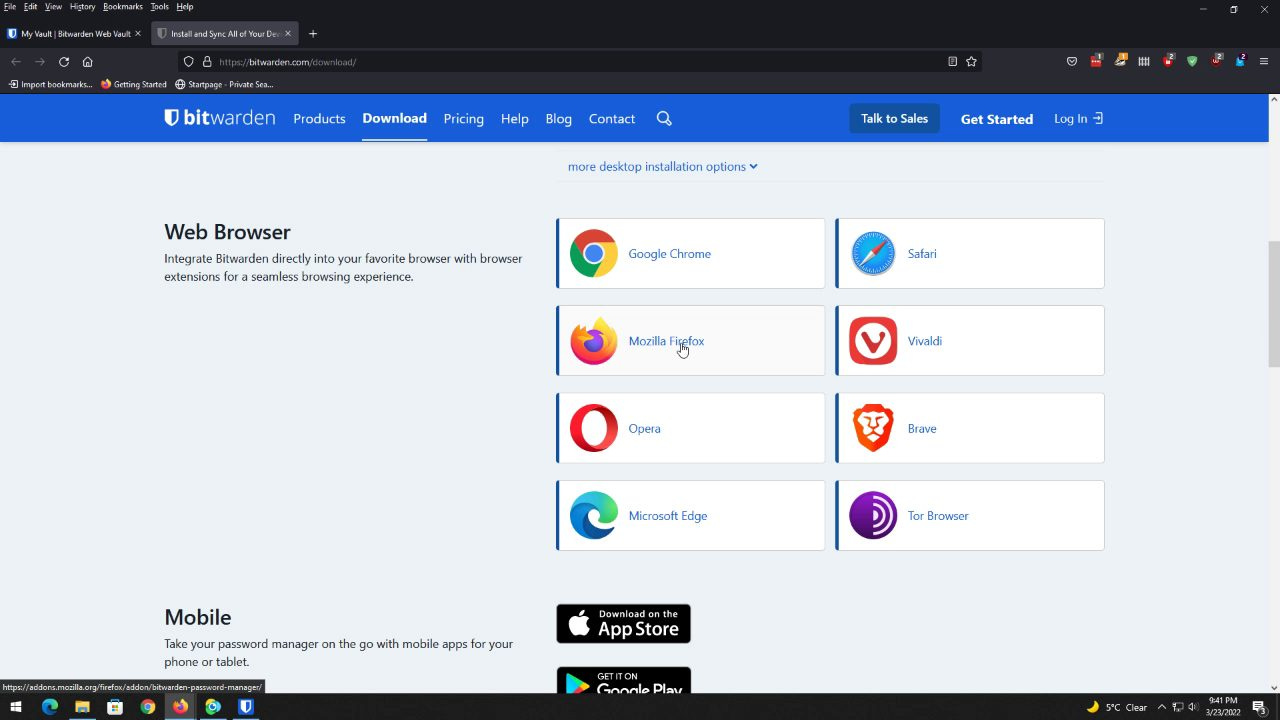Click the Get it on Google Play badge

coord(624,681)
